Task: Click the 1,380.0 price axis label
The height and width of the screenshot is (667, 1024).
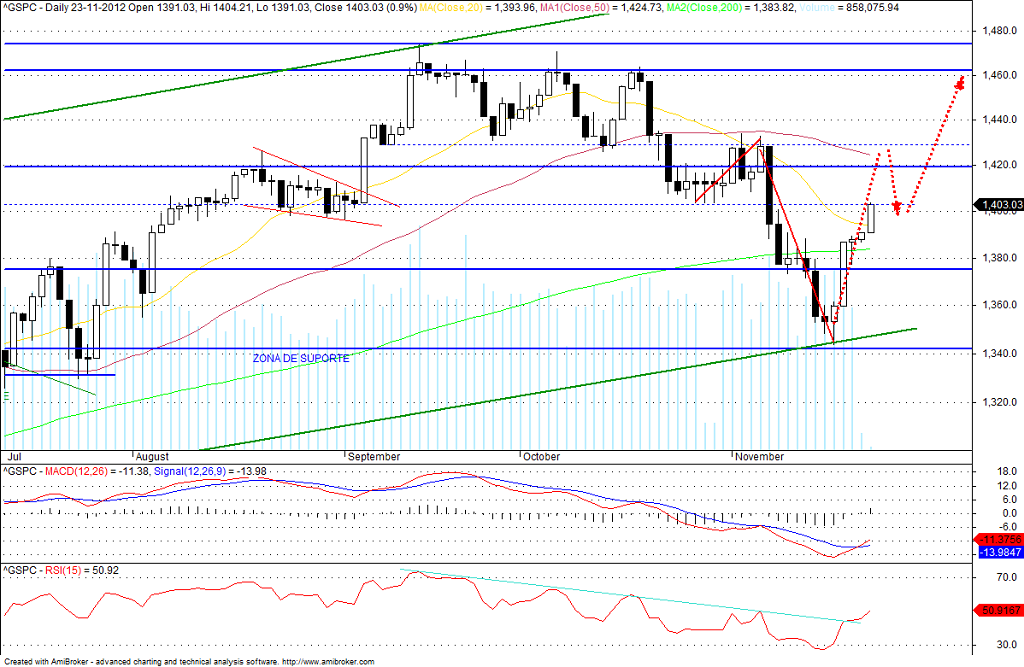Action: (999, 258)
